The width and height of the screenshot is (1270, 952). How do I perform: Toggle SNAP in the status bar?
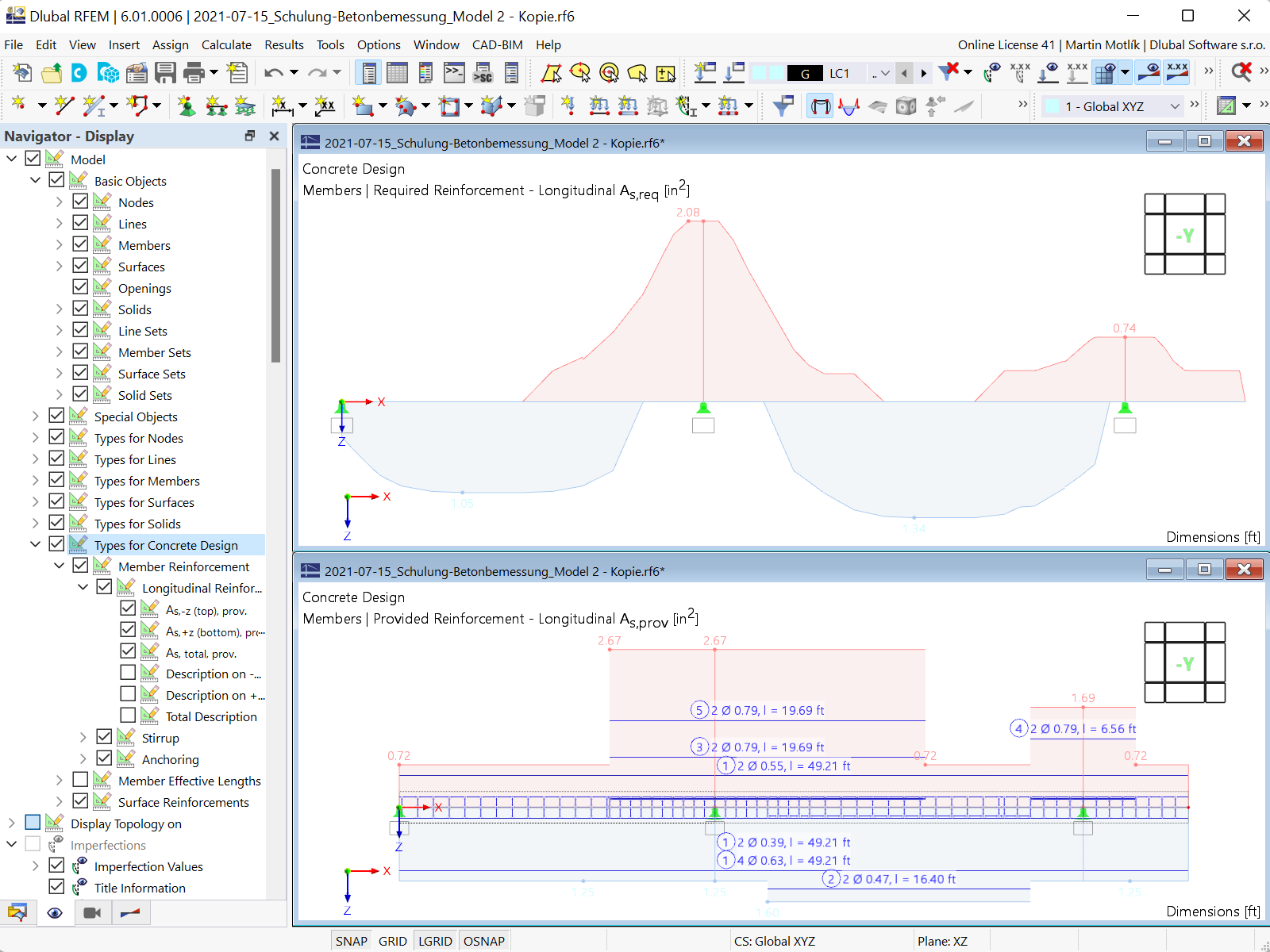pyautogui.click(x=351, y=940)
